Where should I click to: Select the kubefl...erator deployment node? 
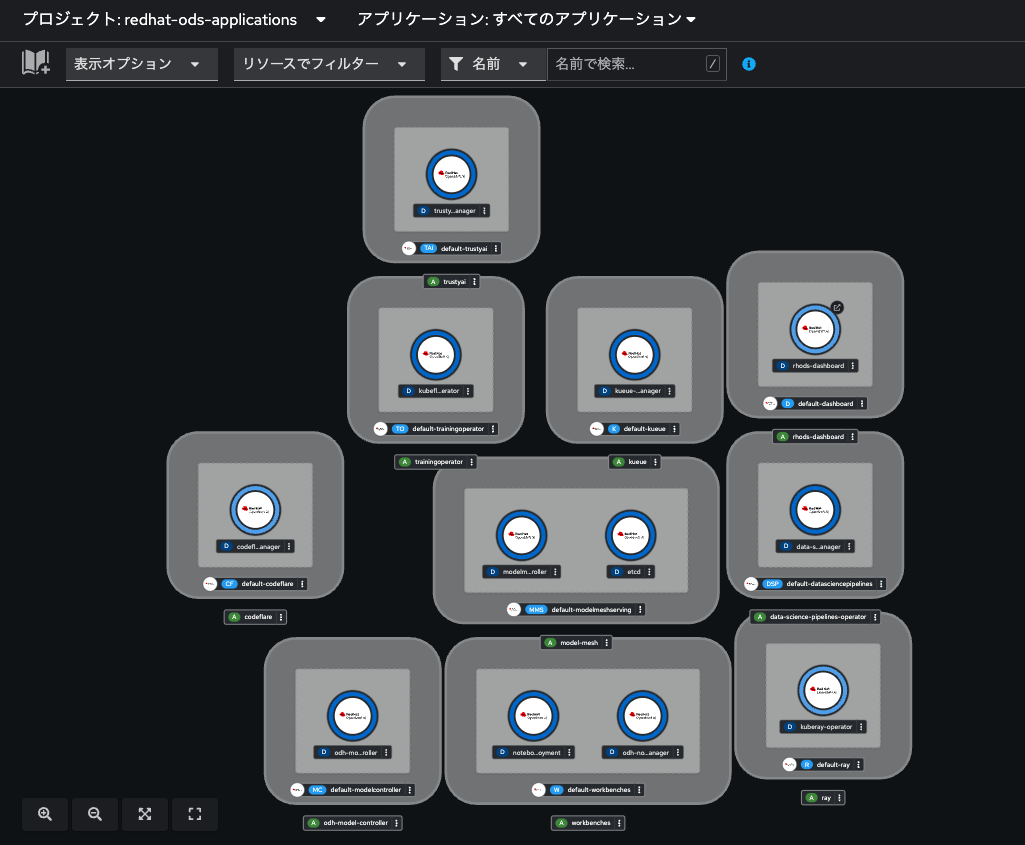435,355
